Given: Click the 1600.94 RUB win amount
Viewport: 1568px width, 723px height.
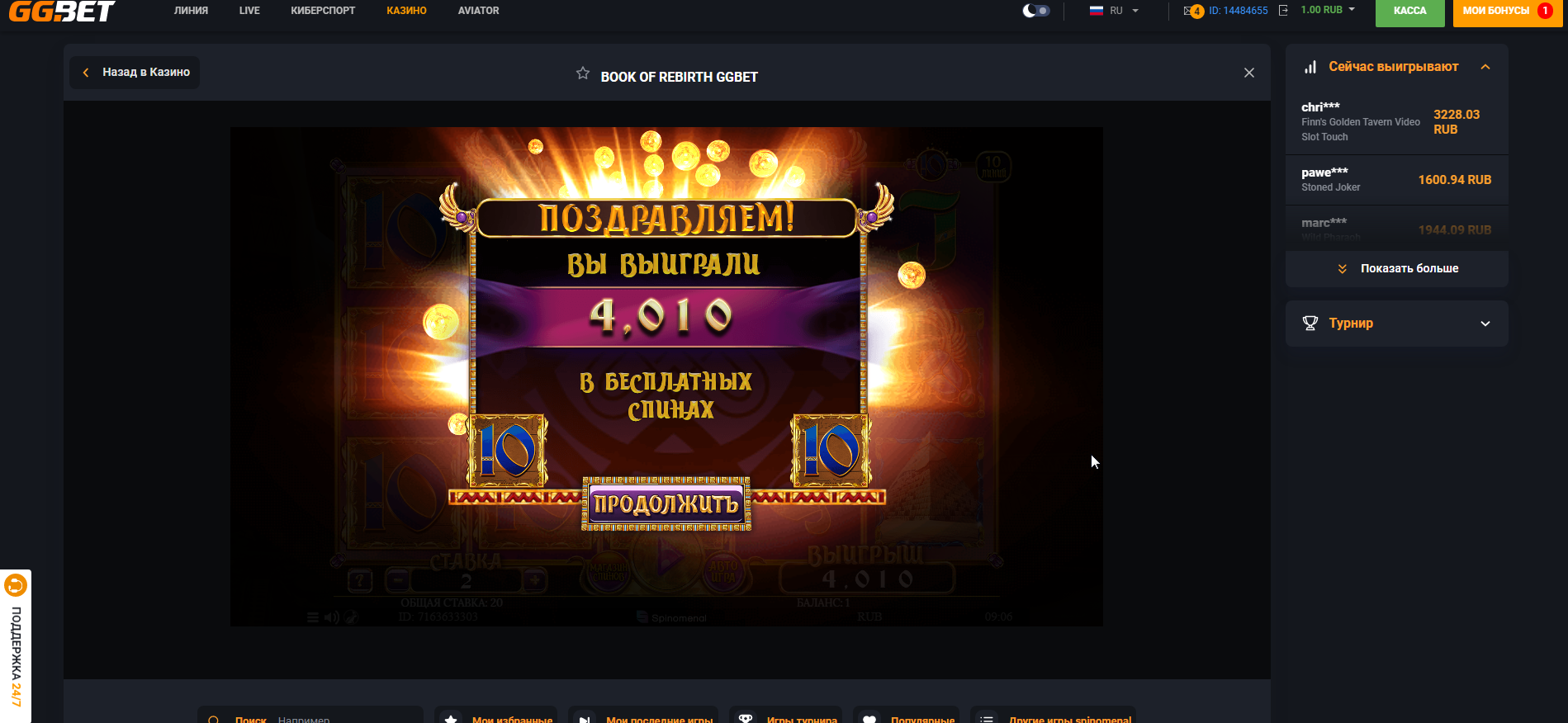Looking at the screenshot, I should pos(1455,180).
